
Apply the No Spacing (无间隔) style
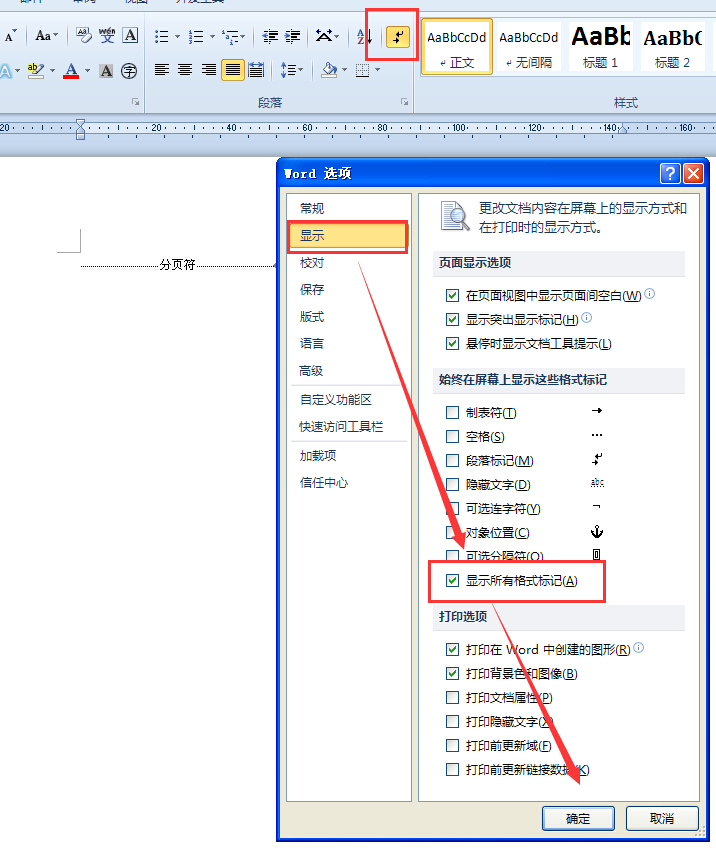point(529,47)
